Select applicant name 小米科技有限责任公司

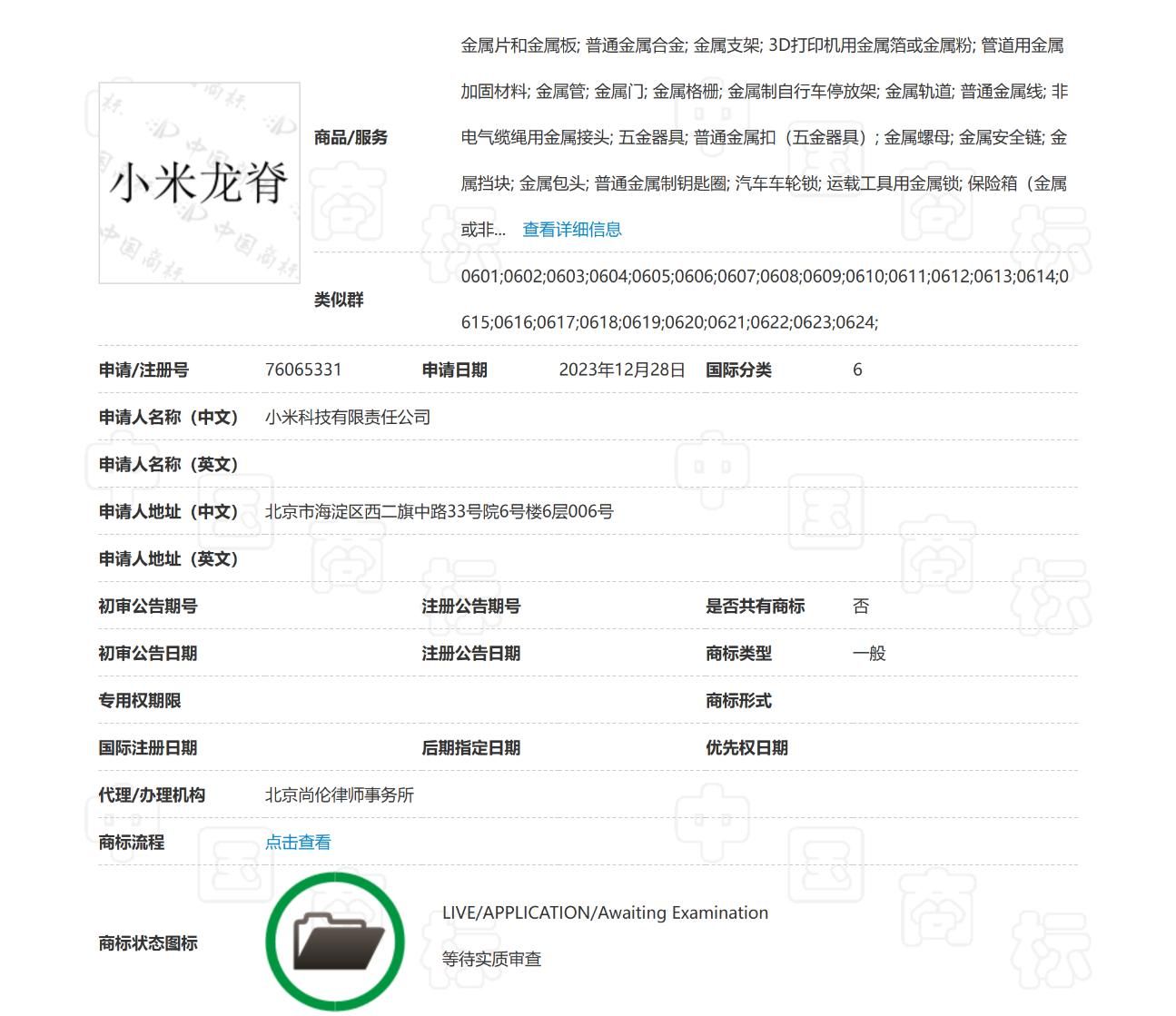(x=348, y=418)
